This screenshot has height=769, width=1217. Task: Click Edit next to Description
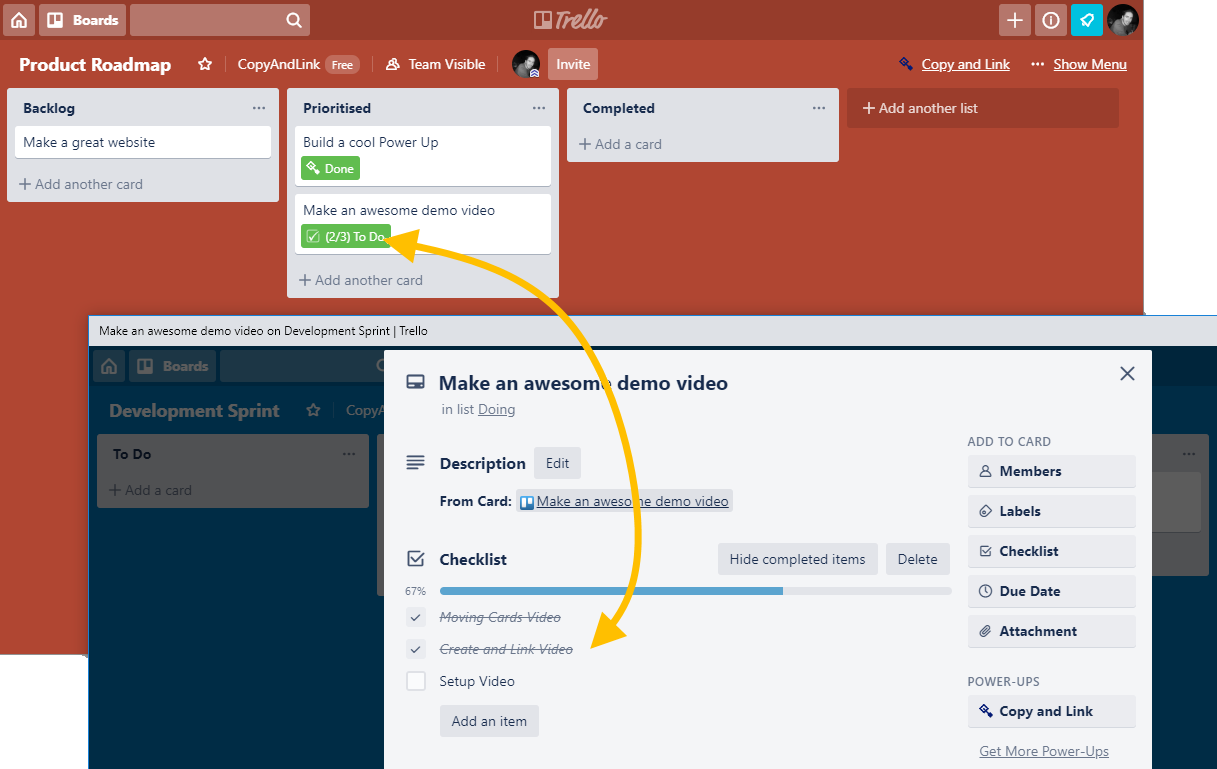(558, 463)
